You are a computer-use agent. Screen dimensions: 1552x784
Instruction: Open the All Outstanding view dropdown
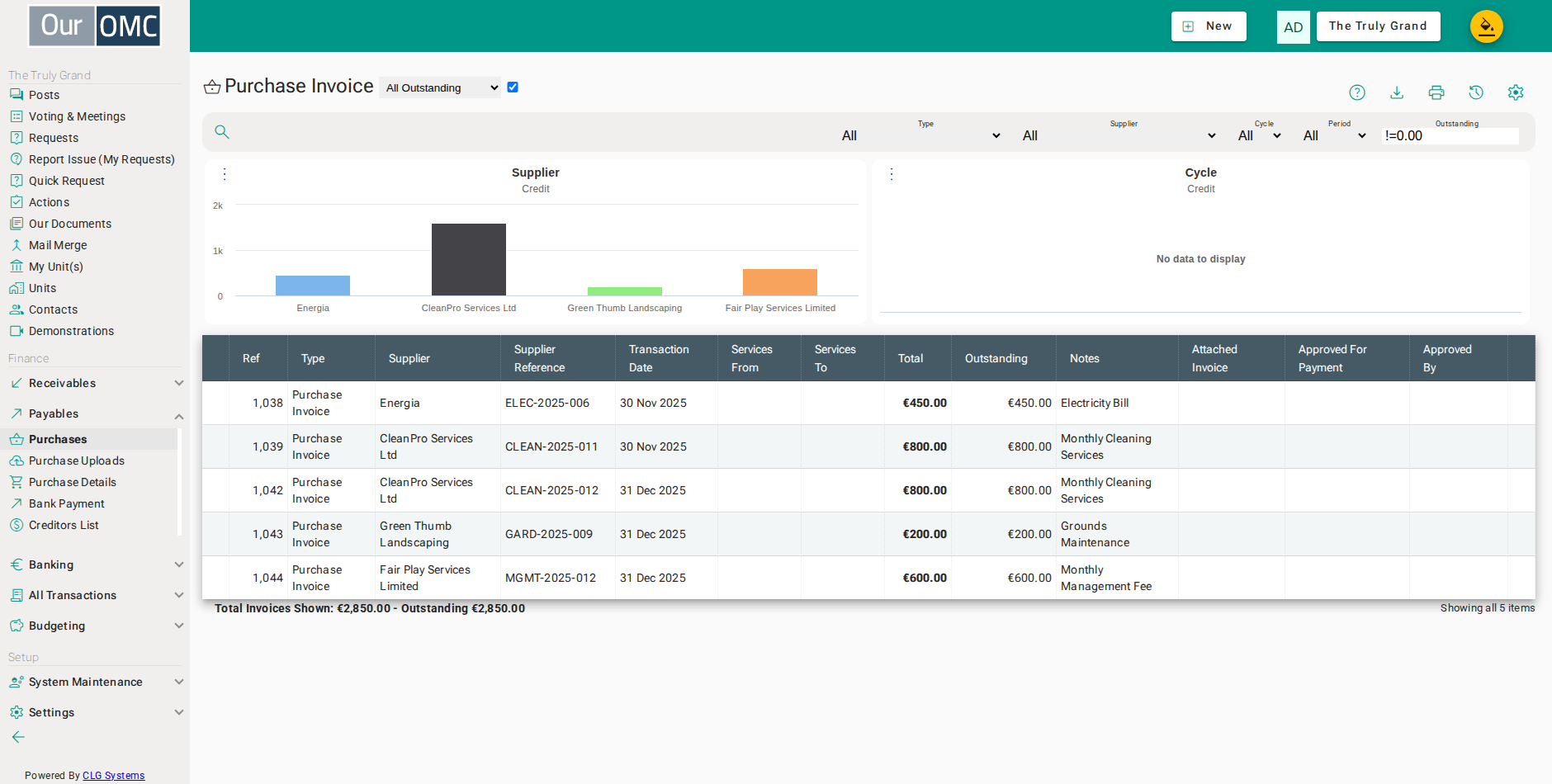click(x=440, y=87)
